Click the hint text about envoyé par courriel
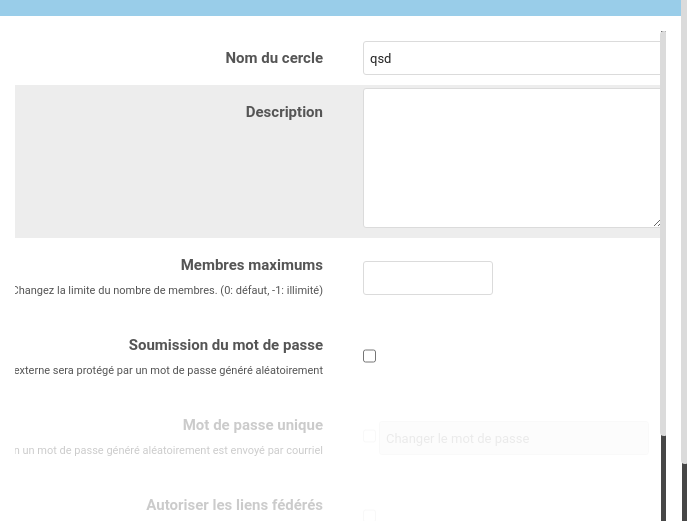This screenshot has height=521, width=687. [169, 450]
